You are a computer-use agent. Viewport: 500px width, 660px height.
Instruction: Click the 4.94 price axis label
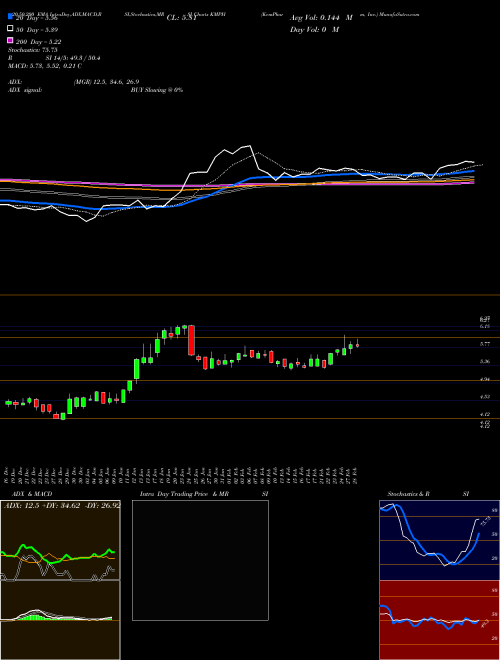click(x=484, y=379)
